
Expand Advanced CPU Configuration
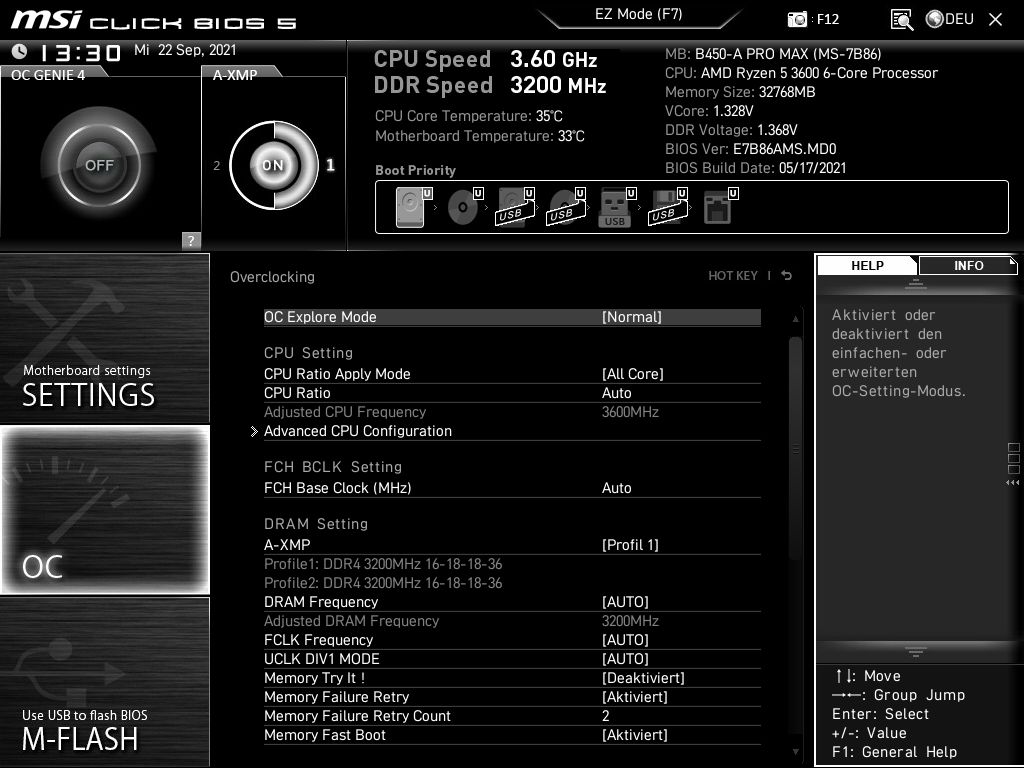(357, 431)
